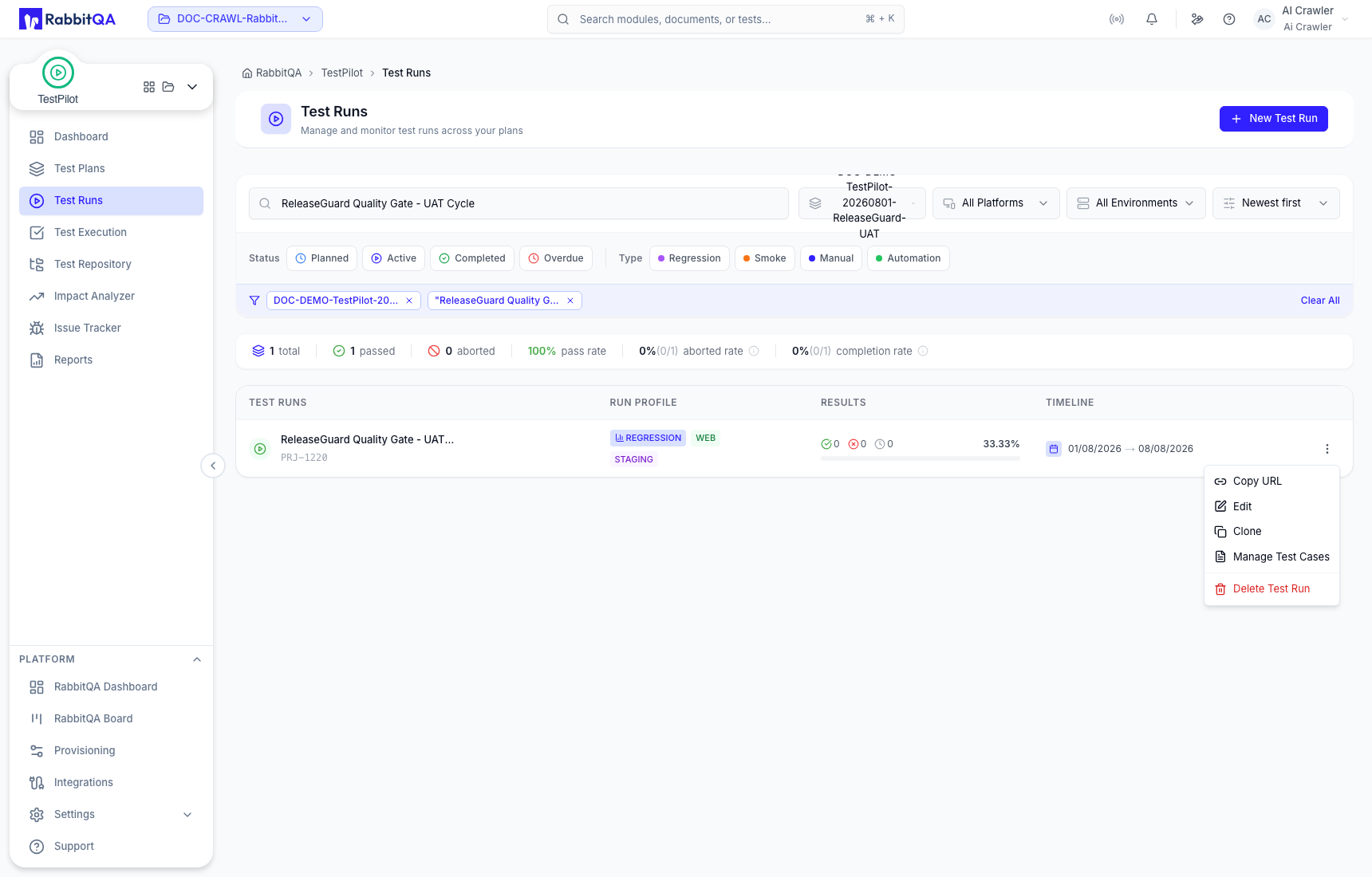The image size is (1372, 877).
Task: Click the active run status icon in row
Action: coord(260,449)
